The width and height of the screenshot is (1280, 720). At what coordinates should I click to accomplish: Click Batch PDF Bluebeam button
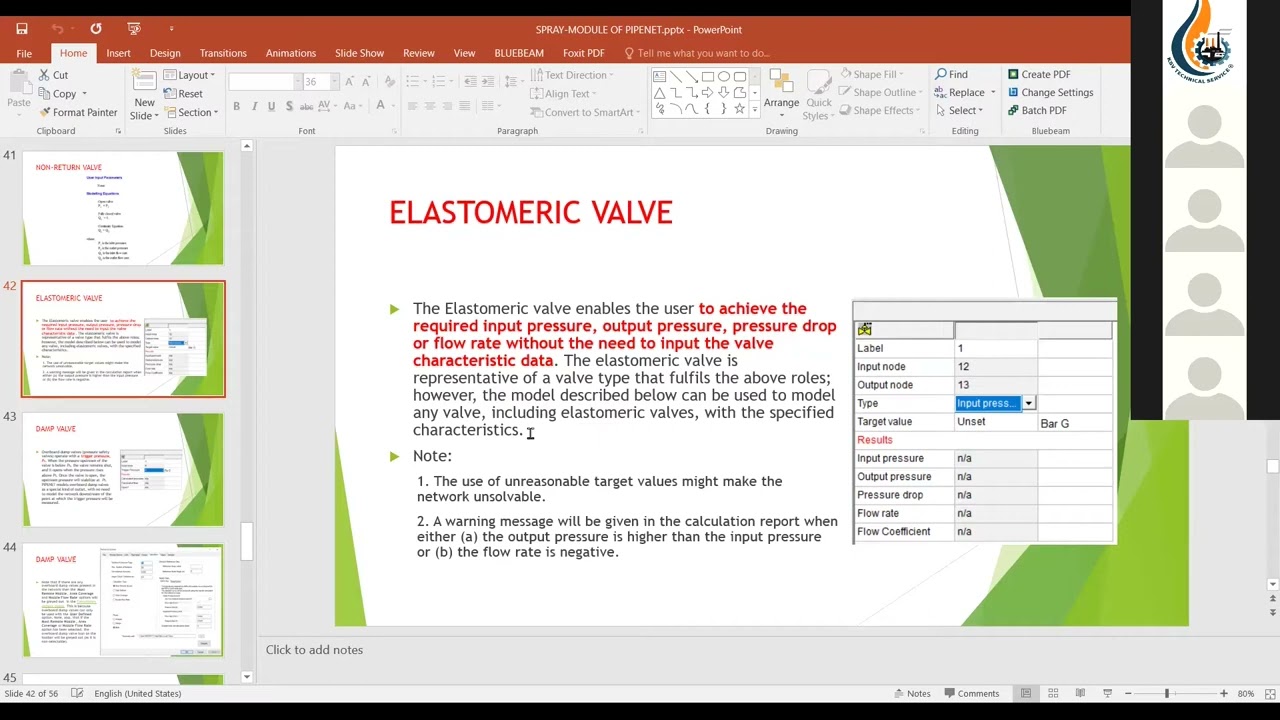point(1037,111)
